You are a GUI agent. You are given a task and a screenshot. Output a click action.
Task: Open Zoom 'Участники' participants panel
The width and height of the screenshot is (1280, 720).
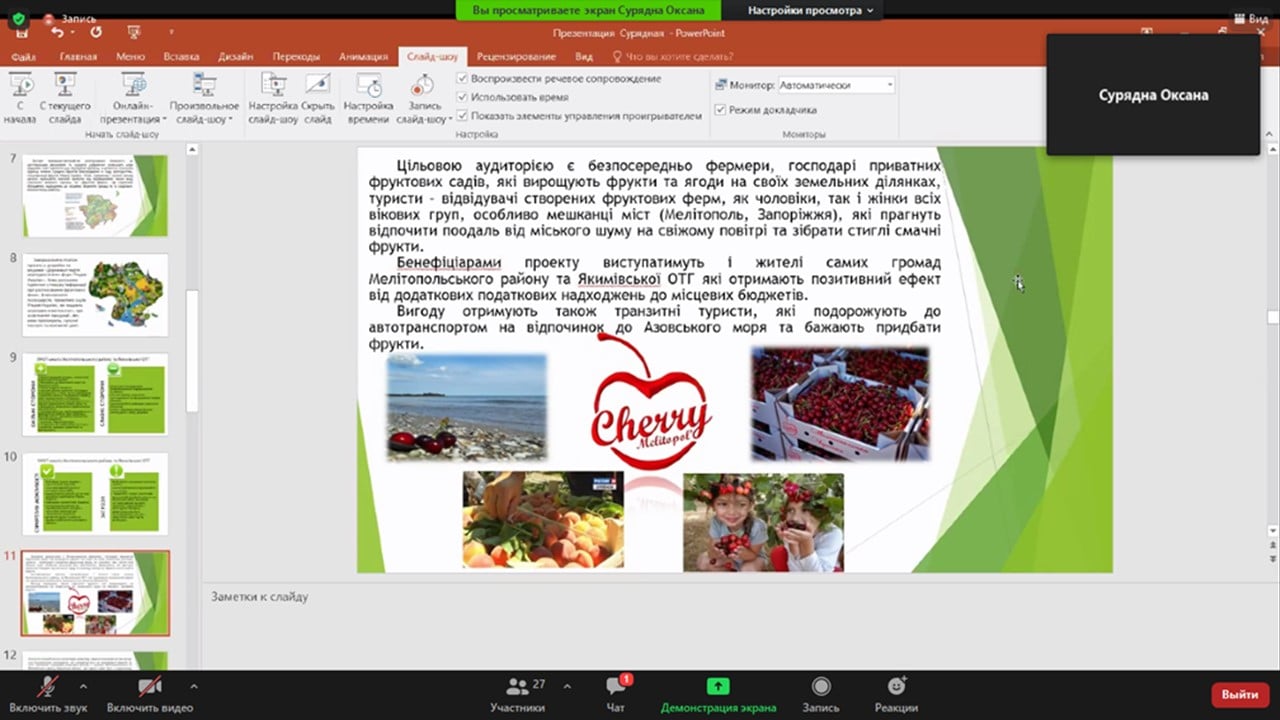517,687
